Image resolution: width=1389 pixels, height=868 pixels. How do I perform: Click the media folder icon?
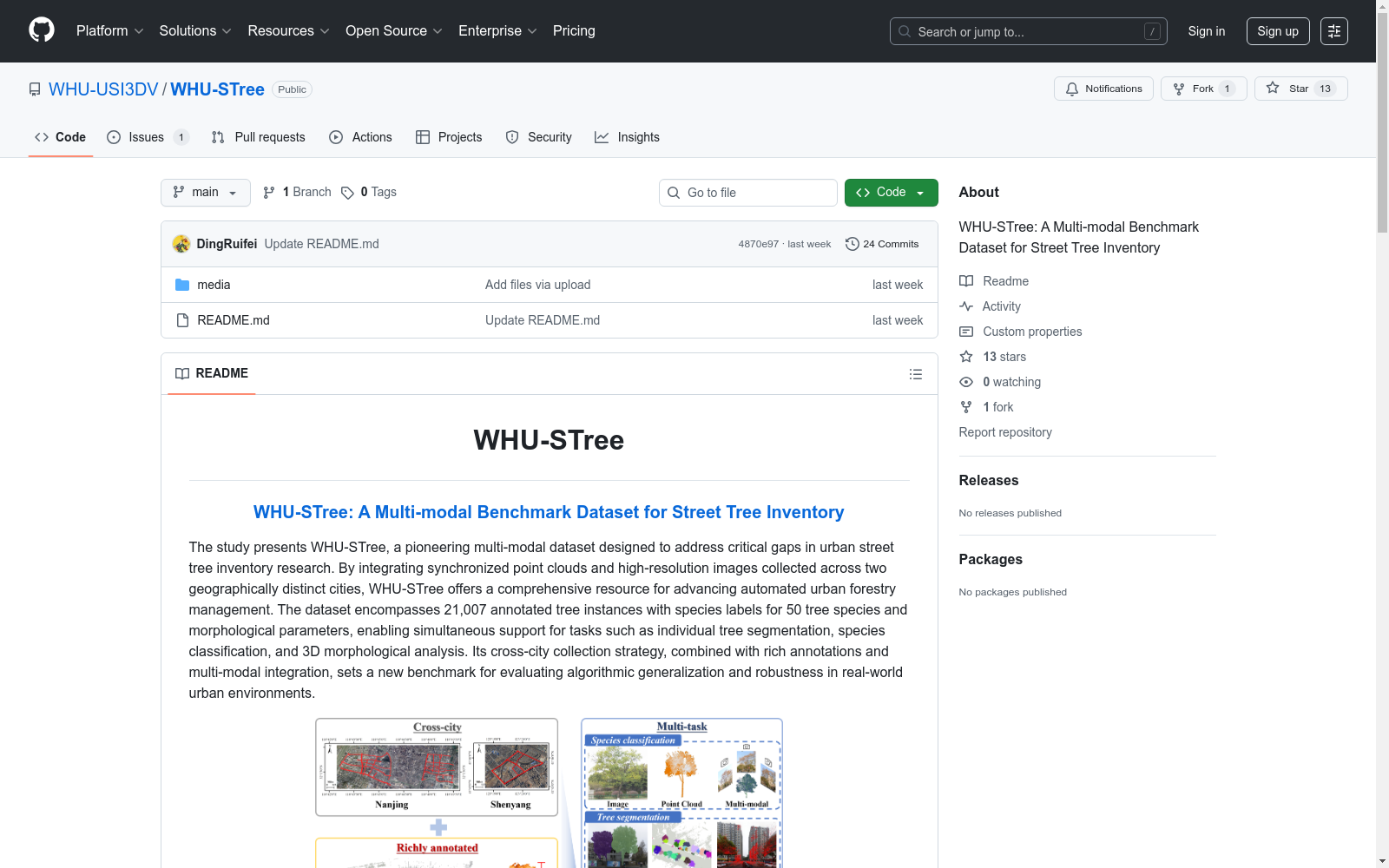182,285
